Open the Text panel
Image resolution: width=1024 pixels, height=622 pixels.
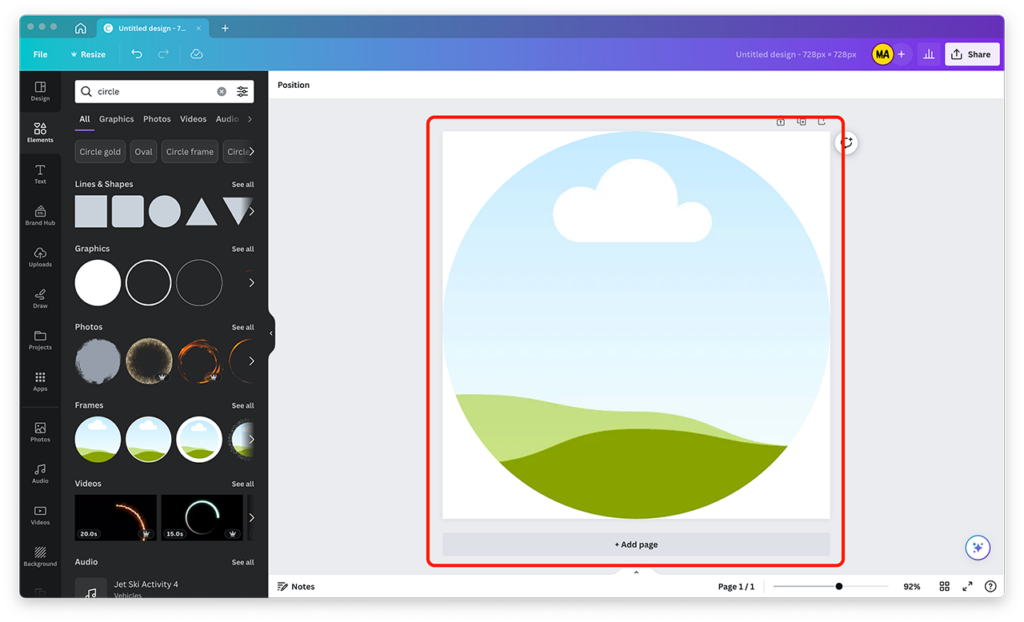click(40, 174)
